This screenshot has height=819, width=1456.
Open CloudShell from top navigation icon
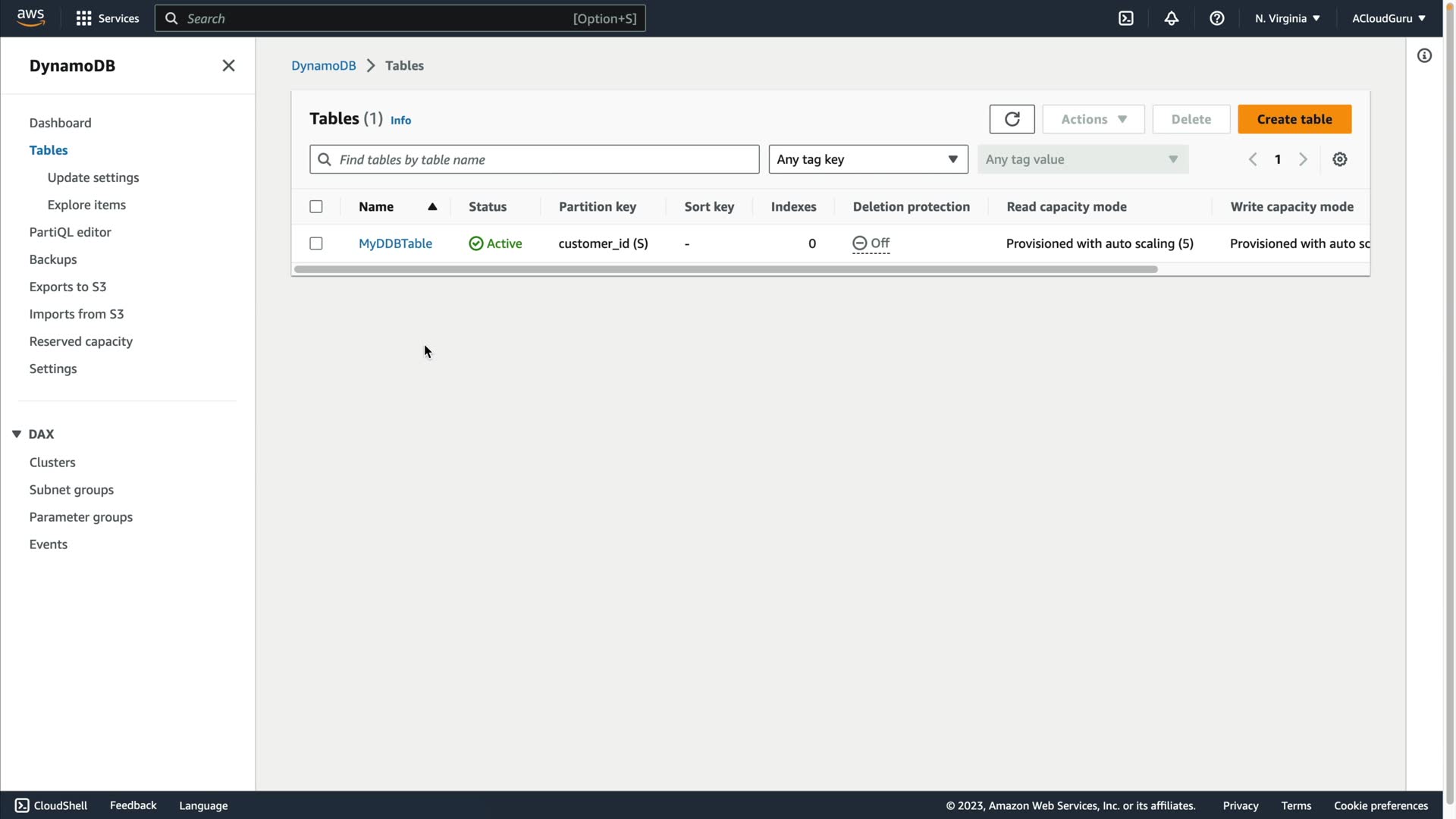click(x=1126, y=18)
